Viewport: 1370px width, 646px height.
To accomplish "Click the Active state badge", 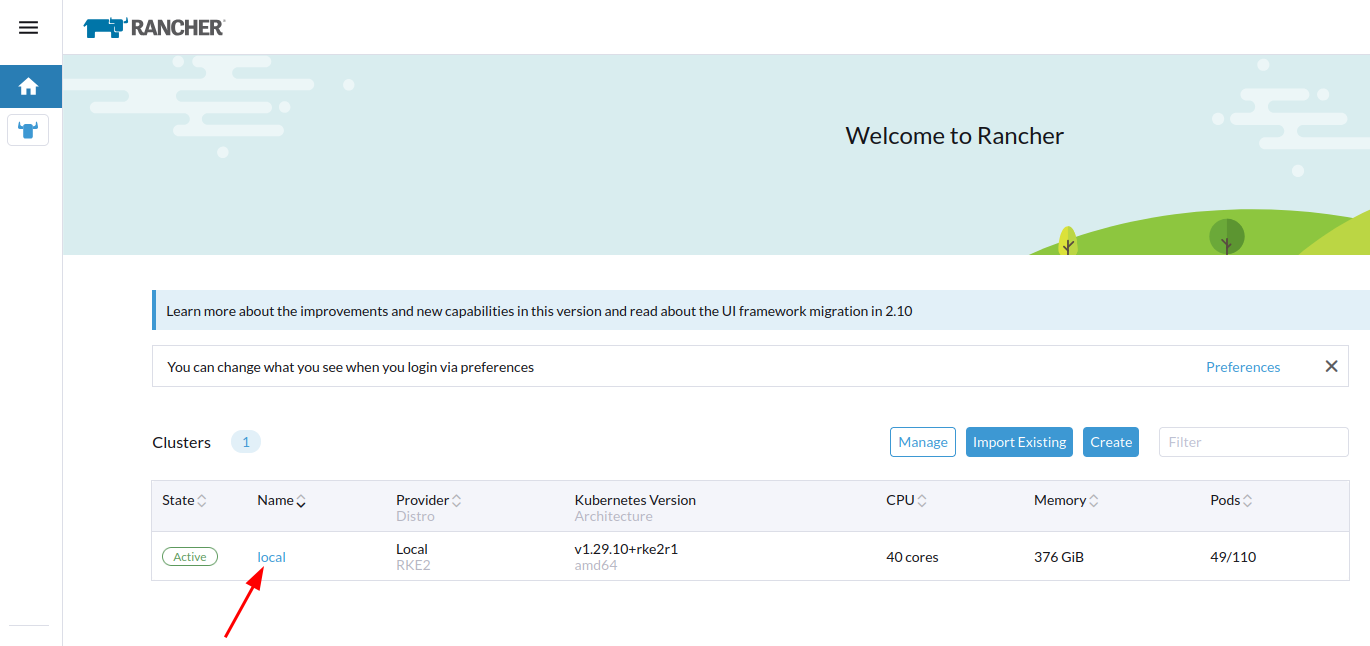I will (x=190, y=557).
